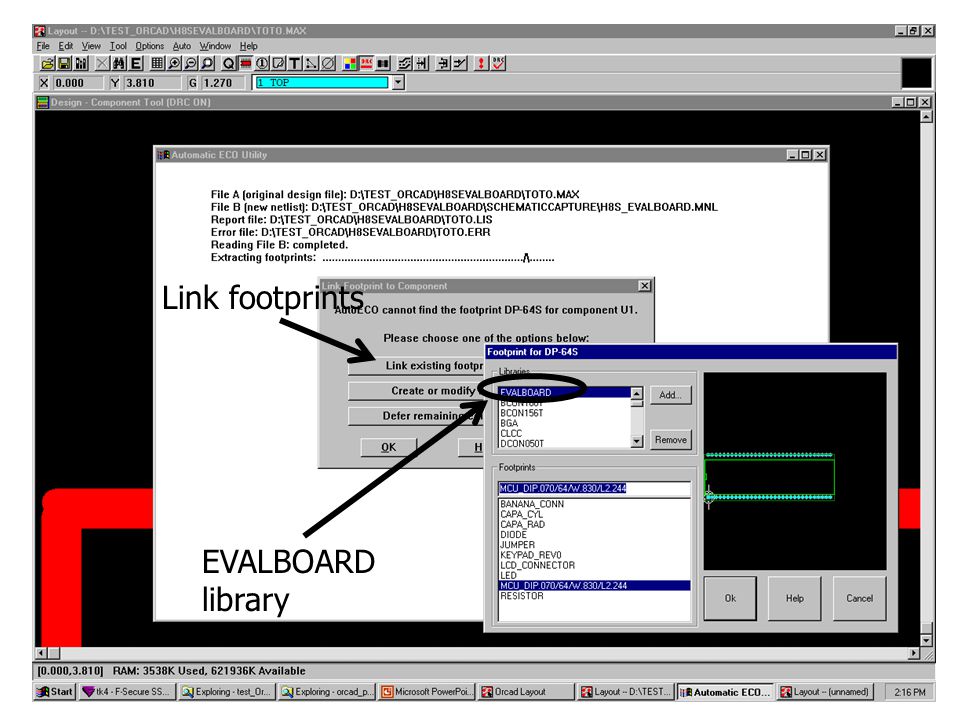Select the Component tool icon
The image size is (960, 720).
(x=246, y=64)
